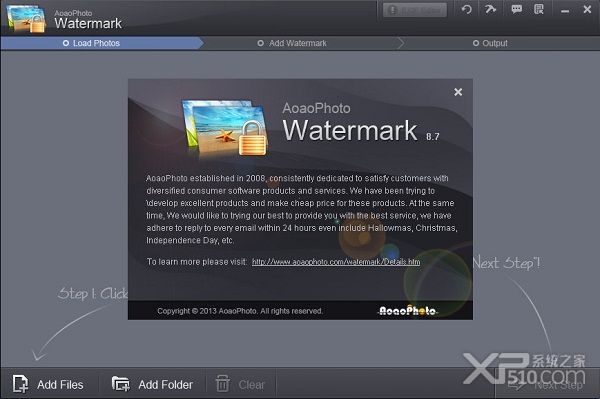
Task: Click the register document icon in title bar
Action: tap(539, 9)
